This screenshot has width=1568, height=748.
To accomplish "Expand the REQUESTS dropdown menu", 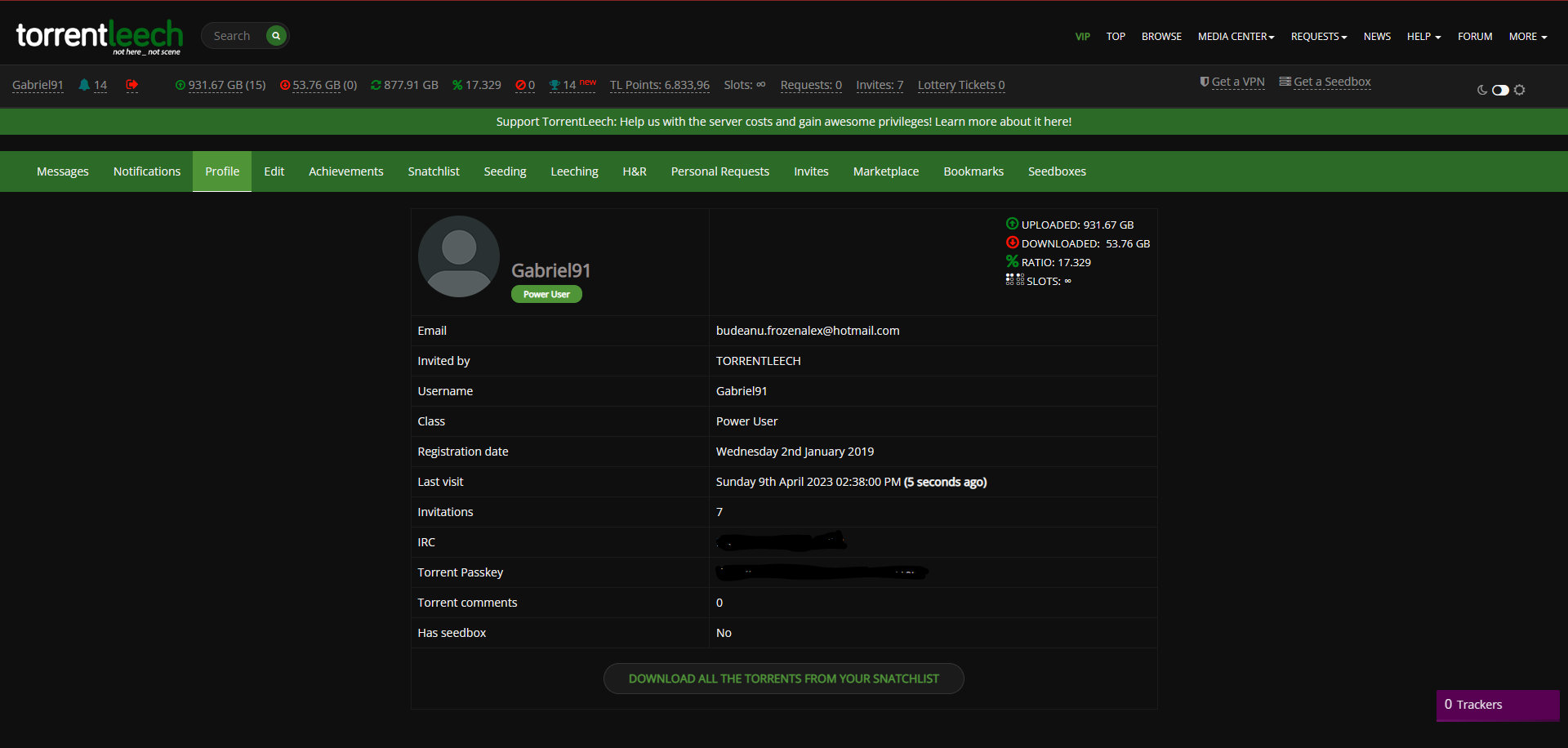I will (1319, 37).
